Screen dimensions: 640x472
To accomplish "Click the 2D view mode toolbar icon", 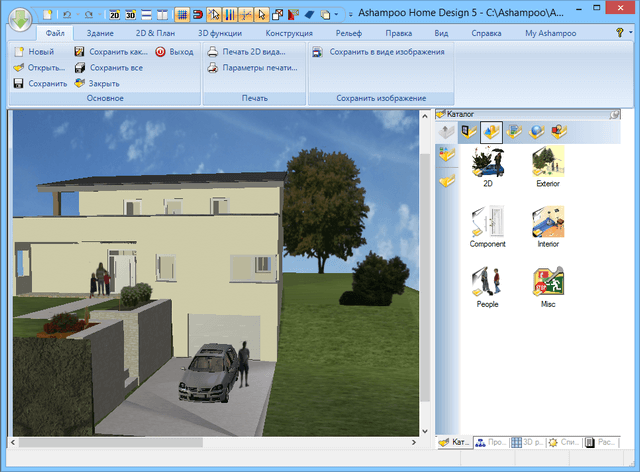I will tap(113, 15).
